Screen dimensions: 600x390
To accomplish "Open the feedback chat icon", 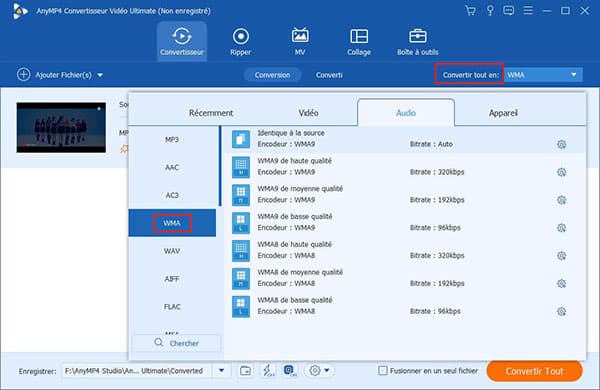I will pos(509,10).
